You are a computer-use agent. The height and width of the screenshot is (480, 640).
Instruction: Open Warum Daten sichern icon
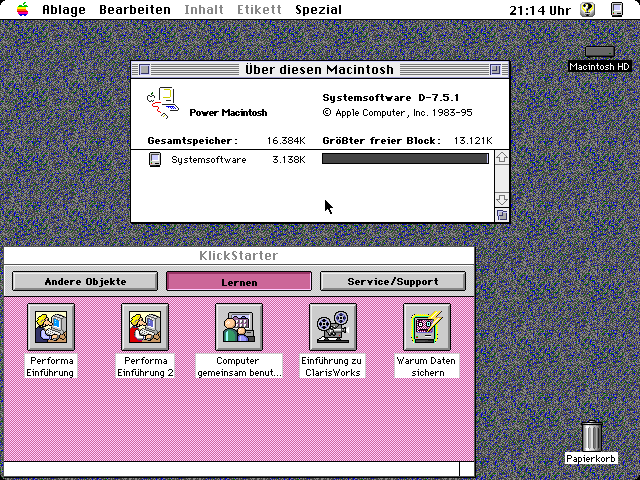[x=427, y=327]
